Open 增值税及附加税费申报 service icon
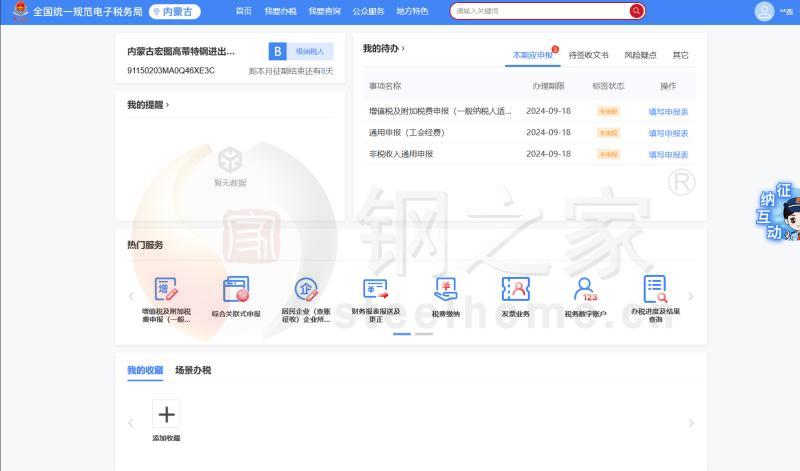Screen dimensions: 800x471 tap(166, 291)
